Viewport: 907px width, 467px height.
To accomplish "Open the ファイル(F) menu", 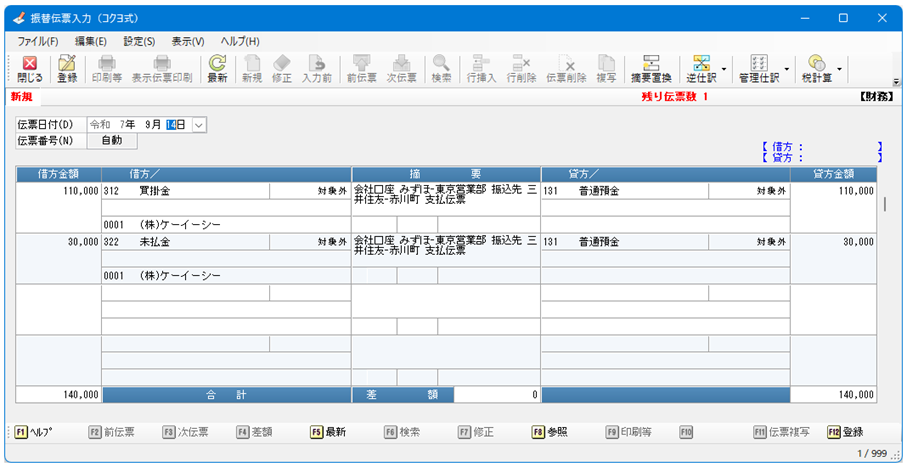I will click(38, 41).
